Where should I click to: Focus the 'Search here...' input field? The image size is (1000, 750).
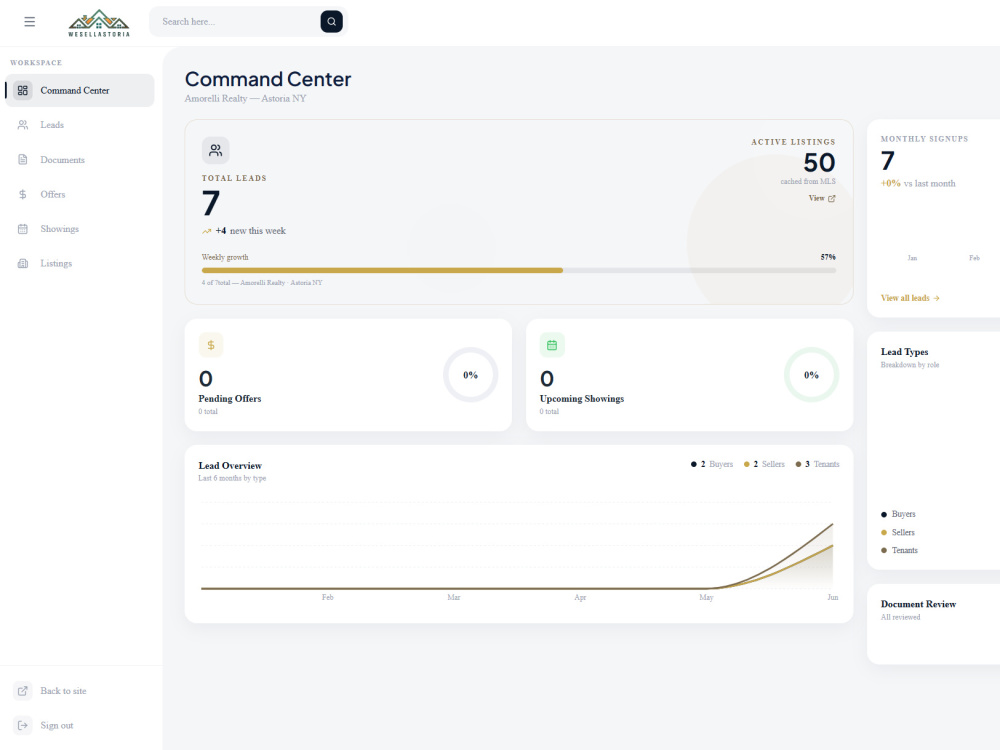click(235, 22)
